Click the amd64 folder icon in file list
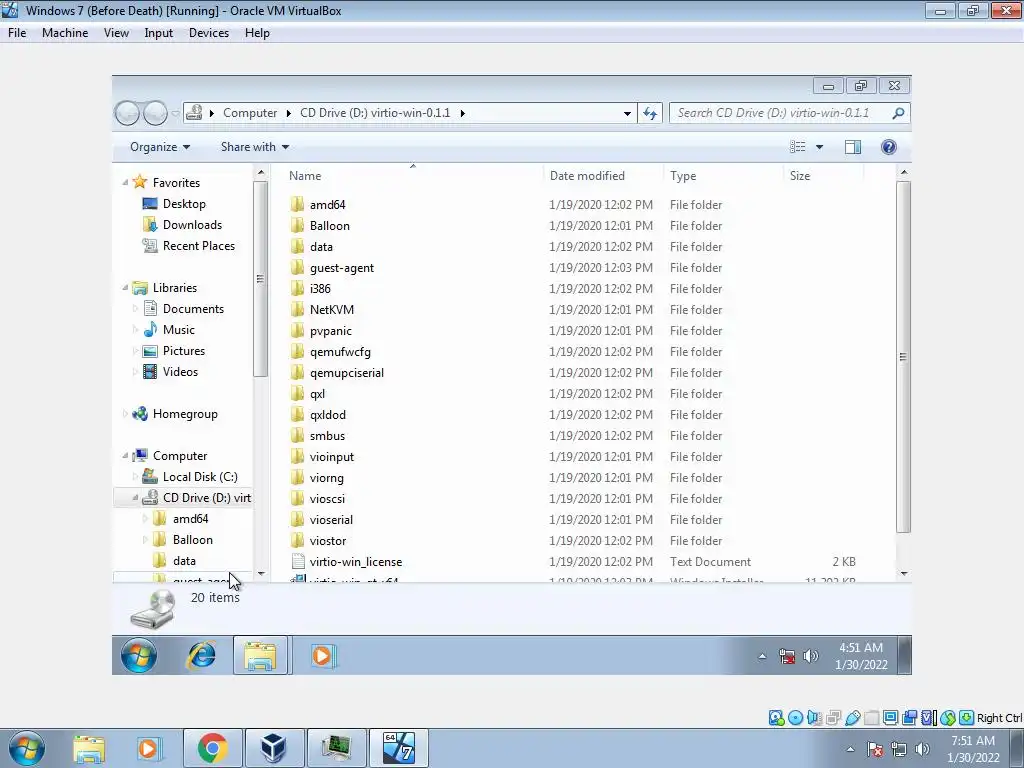The height and width of the screenshot is (768, 1024). point(297,204)
